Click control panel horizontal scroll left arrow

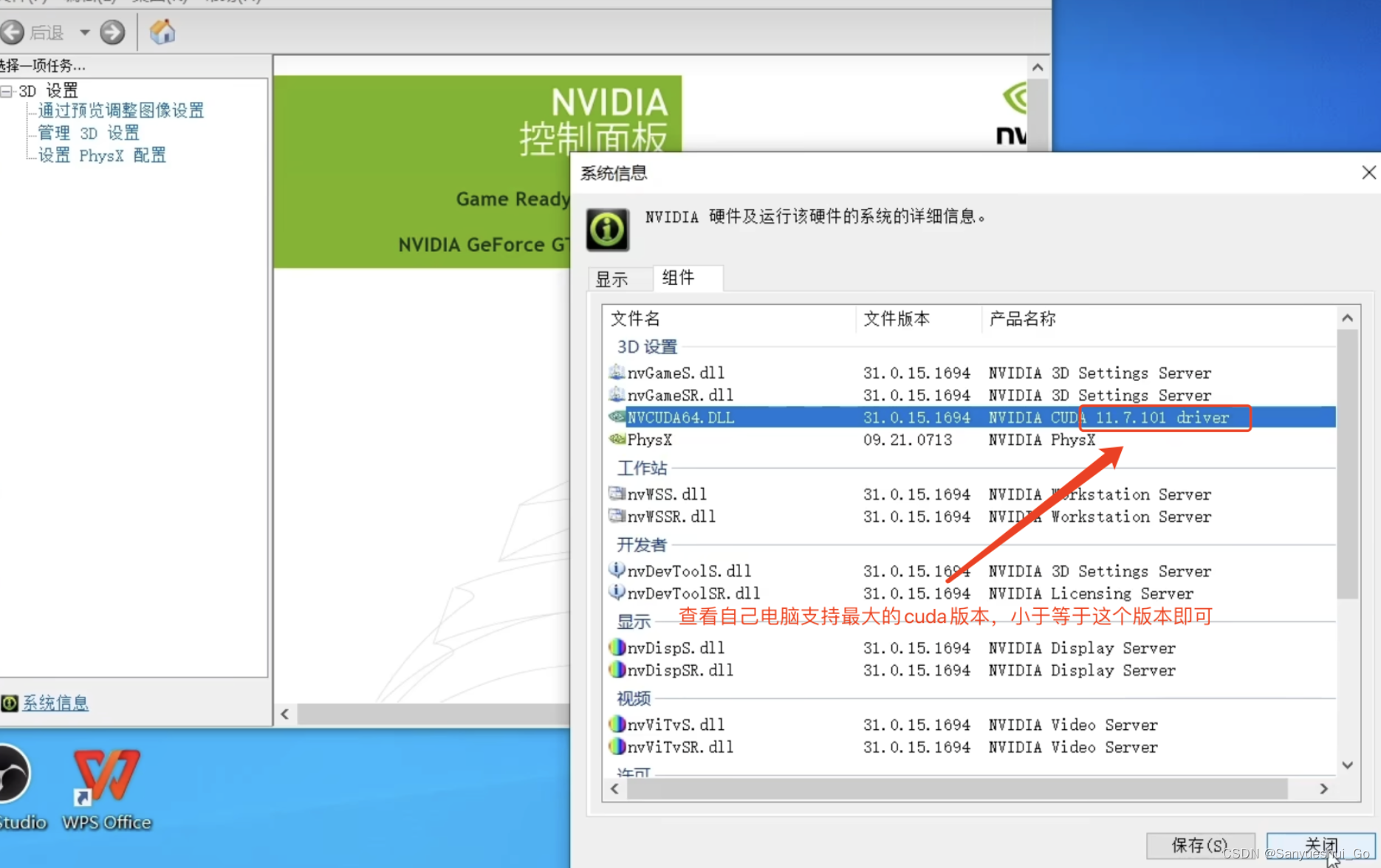285,714
